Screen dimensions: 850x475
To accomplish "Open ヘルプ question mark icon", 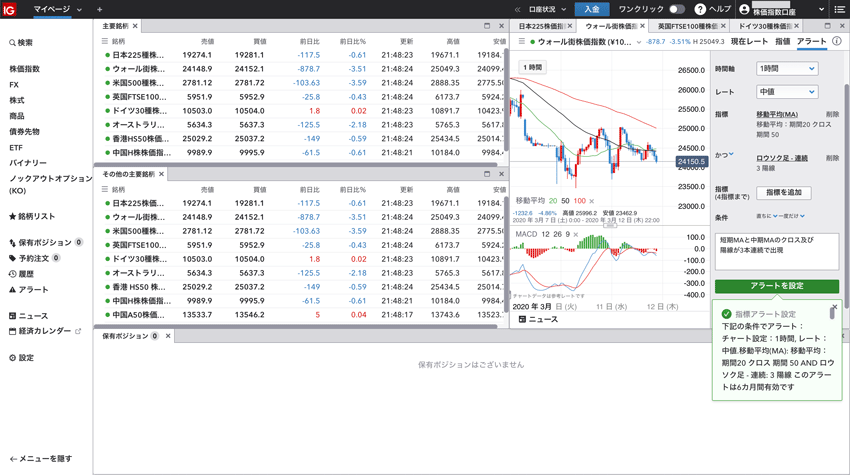I will pos(700,9).
